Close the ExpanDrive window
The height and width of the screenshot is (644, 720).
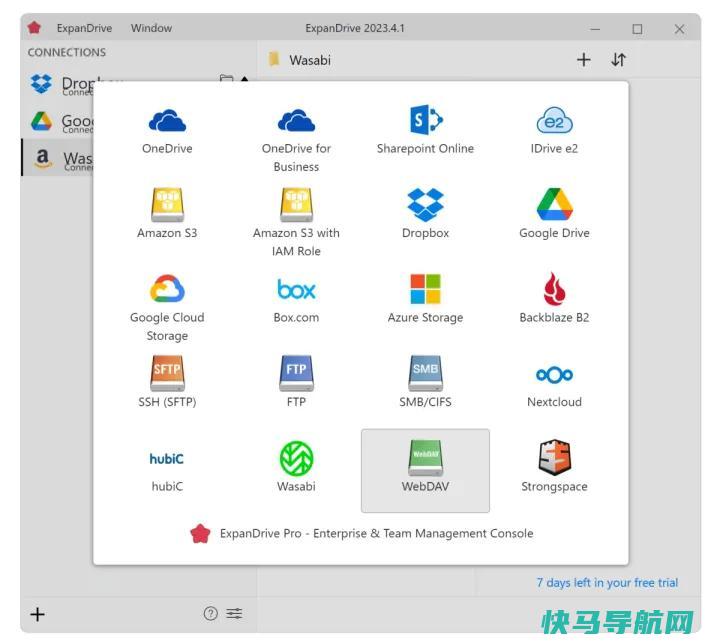tap(680, 29)
